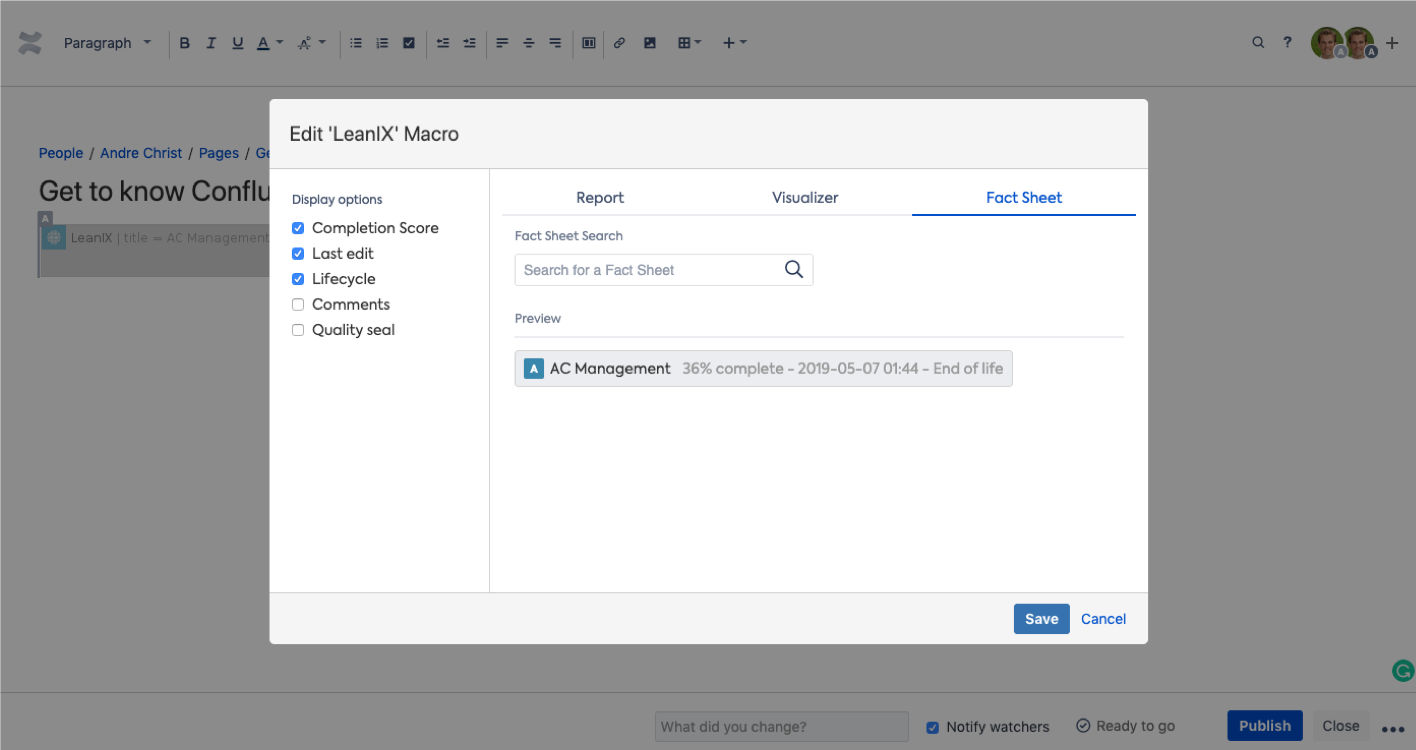
Task: Uncheck the Last edit option
Action: [x=298, y=254]
